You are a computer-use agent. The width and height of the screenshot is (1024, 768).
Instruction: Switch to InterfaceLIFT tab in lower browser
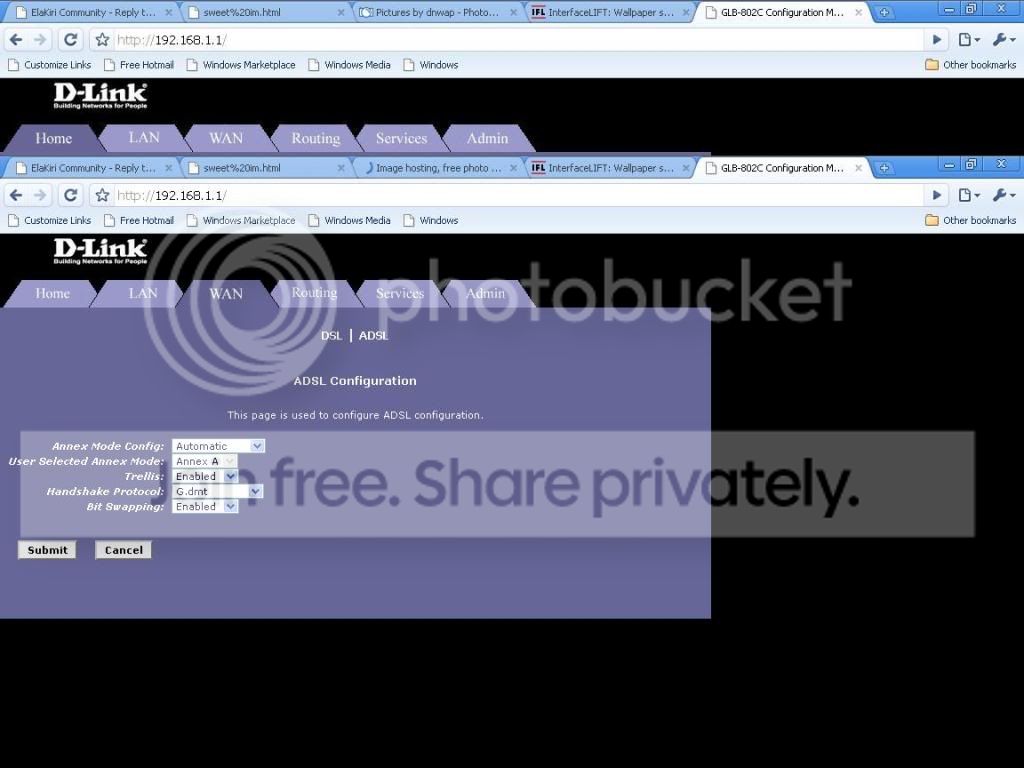609,168
